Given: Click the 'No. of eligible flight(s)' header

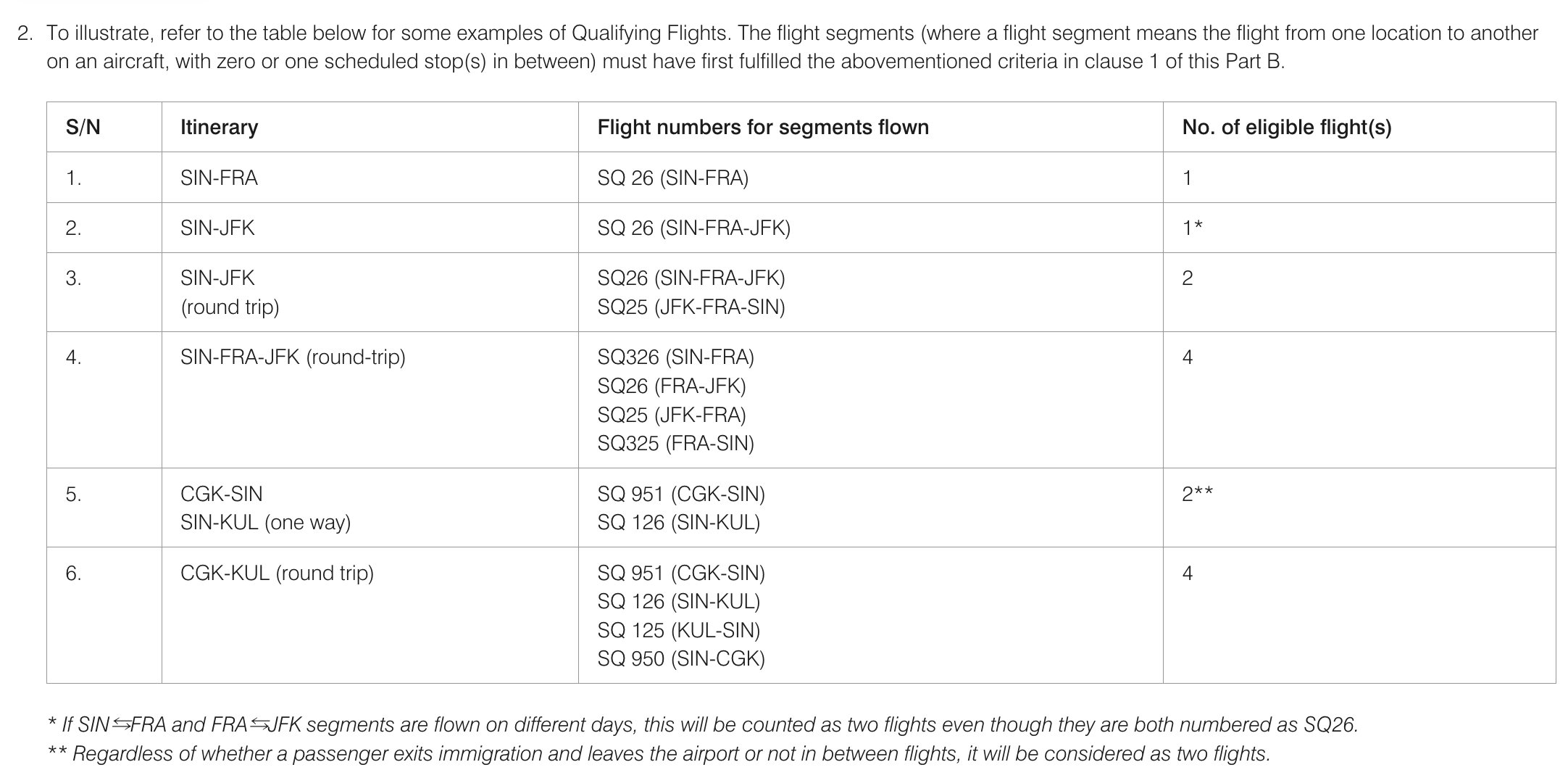Looking at the screenshot, I should point(1286,128).
